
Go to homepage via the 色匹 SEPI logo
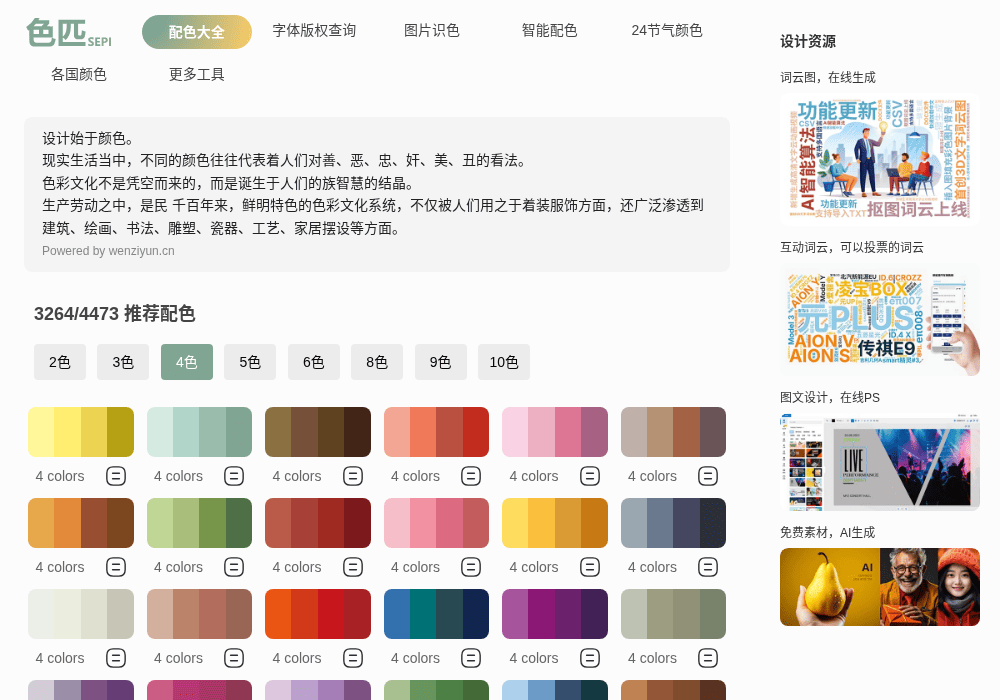(69, 33)
